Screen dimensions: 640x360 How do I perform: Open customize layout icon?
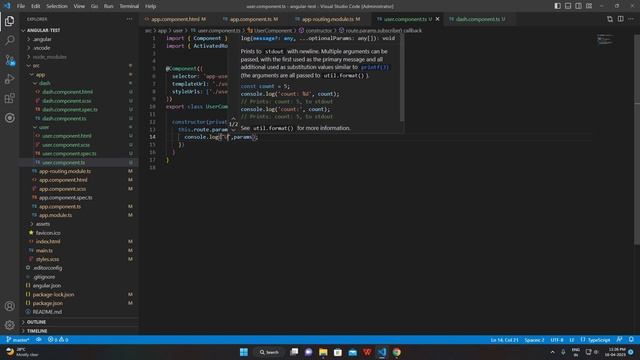point(589,6)
